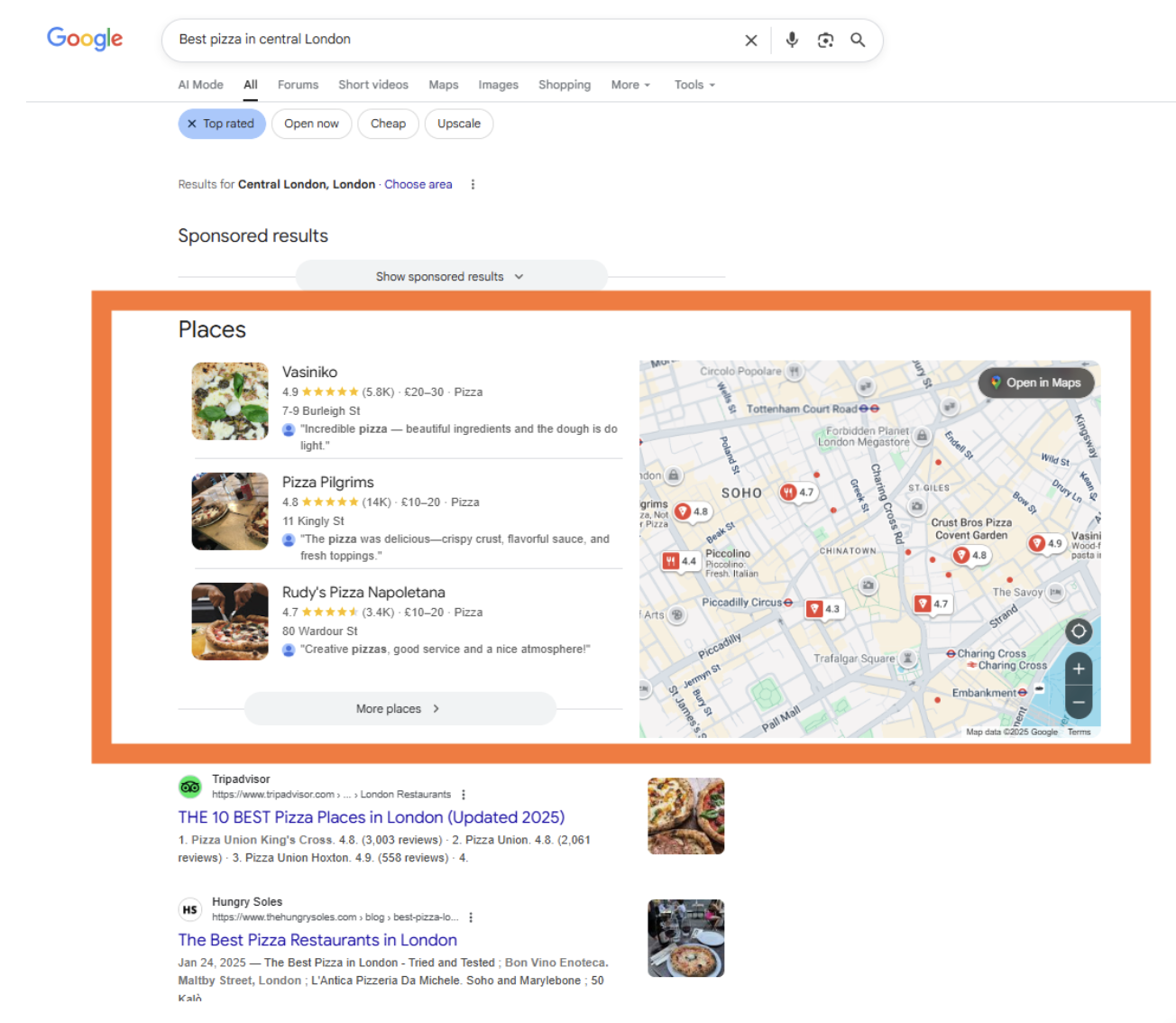
Task: Zoom in on the map
Action: pyautogui.click(x=1079, y=669)
